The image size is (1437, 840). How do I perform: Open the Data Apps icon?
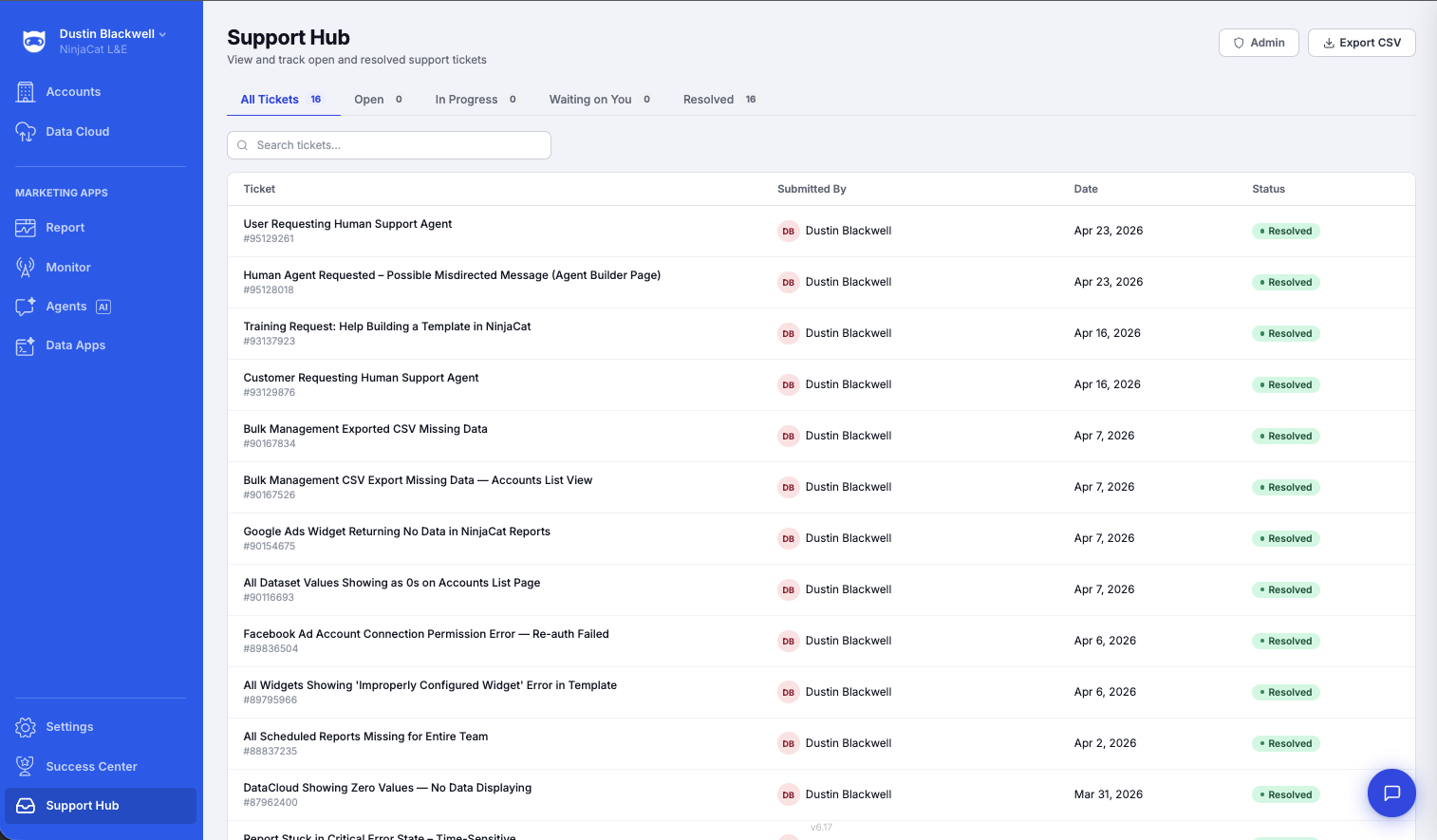point(26,345)
